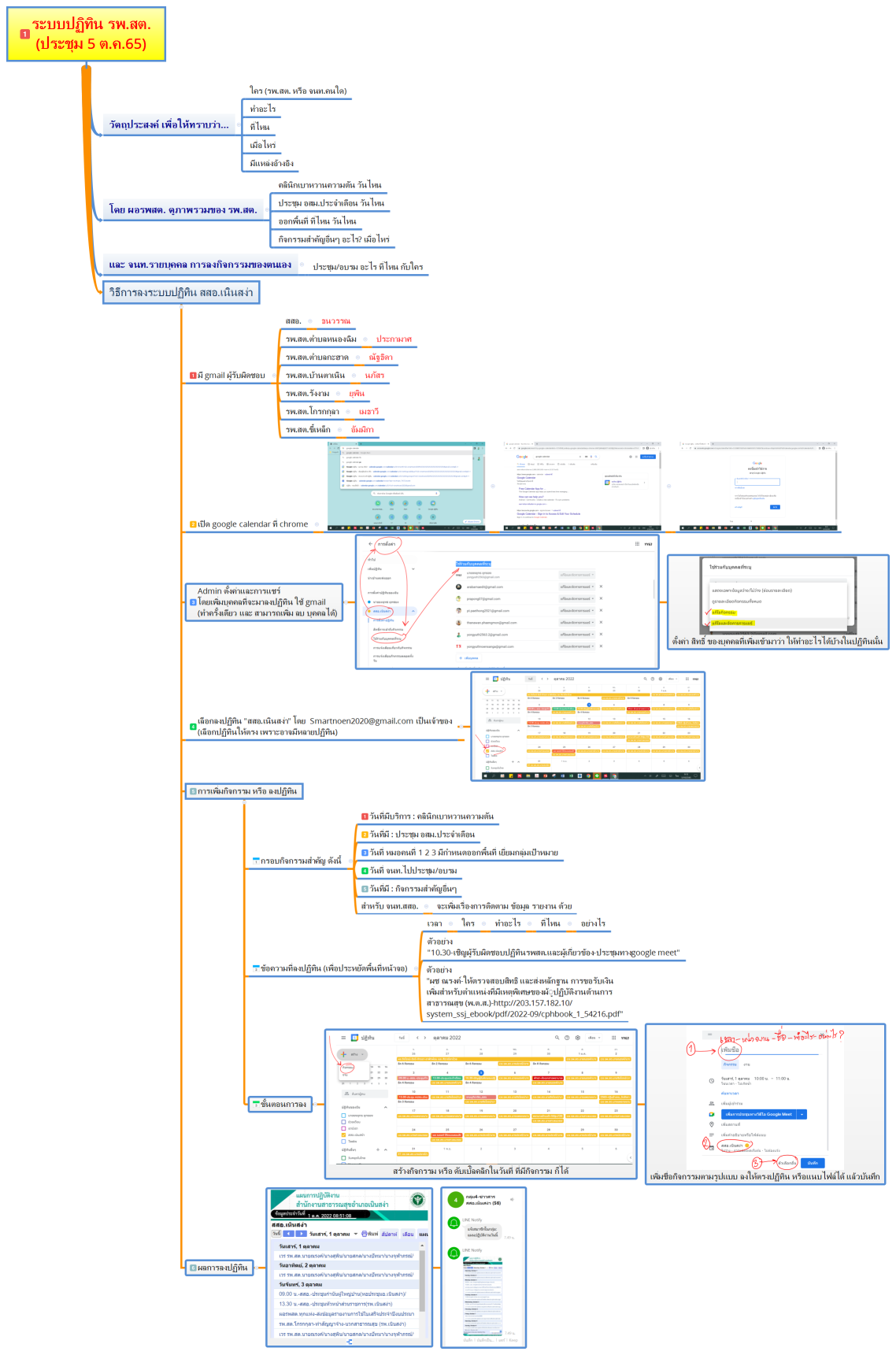Viewport: 896px width, 1355px height.
Task: Select the วิธีการลงระบบปฏิทิน สสอ.เนินสง่า node
Action: [181, 293]
